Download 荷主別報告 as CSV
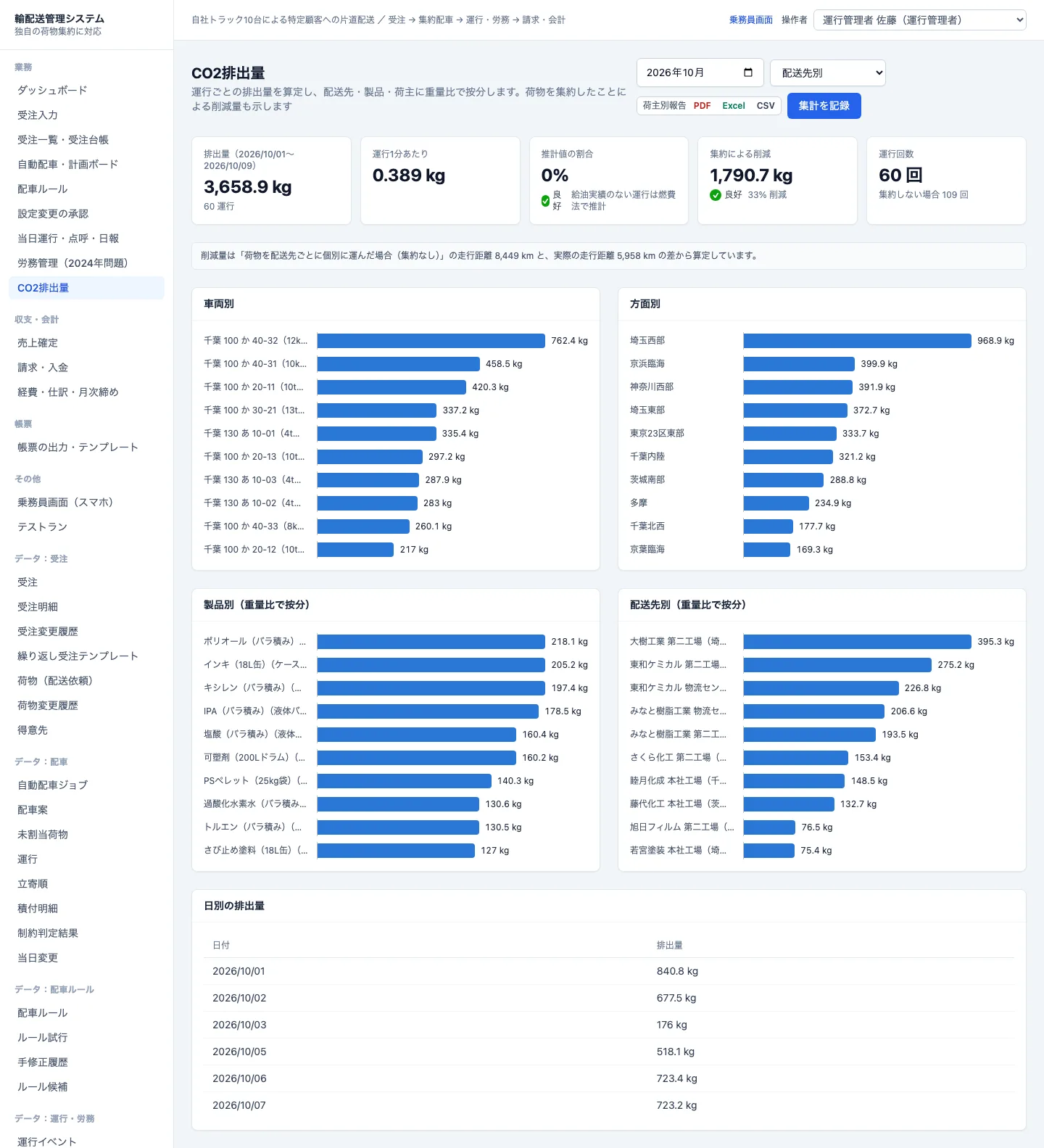 766,106
